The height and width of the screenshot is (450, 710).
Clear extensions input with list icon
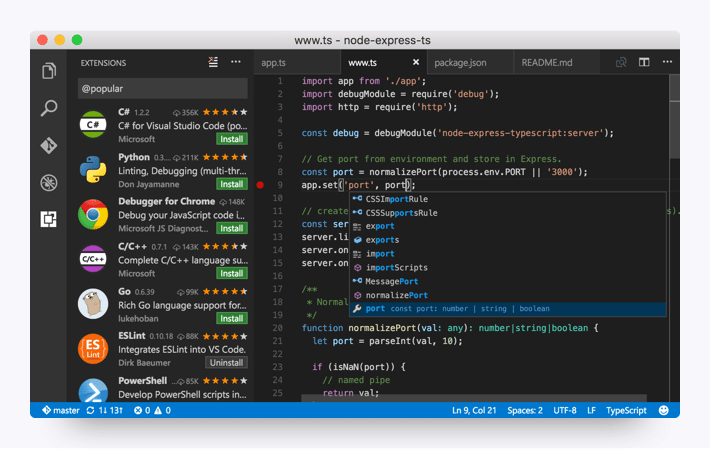pyautogui.click(x=213, y=62)
